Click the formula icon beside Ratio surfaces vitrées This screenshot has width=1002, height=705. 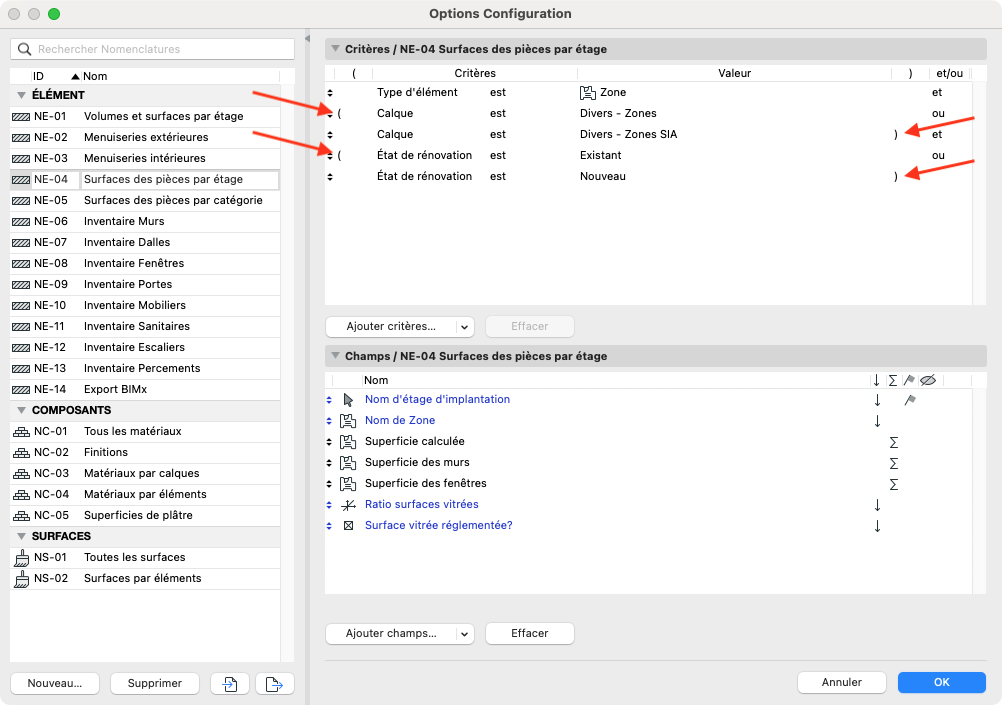click(348, 505)
